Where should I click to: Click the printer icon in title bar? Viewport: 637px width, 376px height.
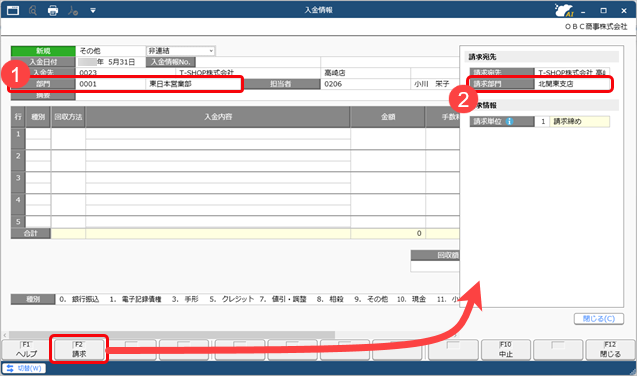point(53,10)
